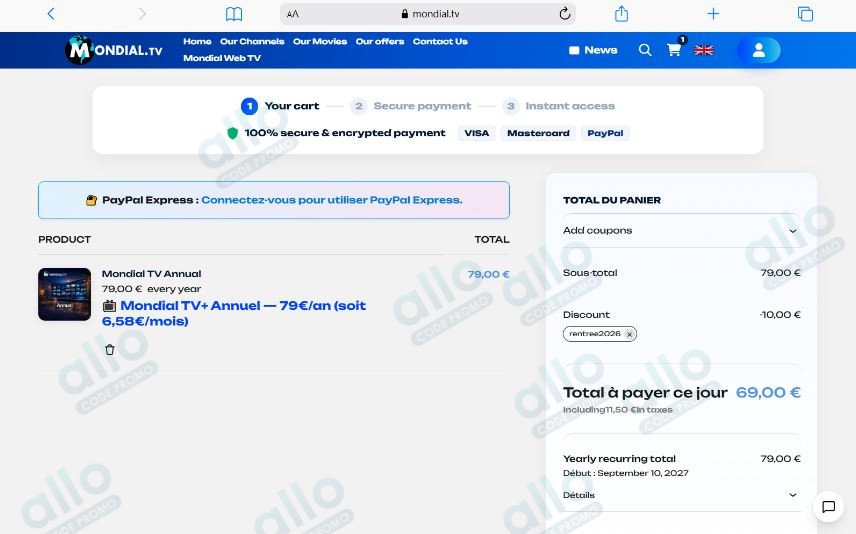Open Mondial Web TV menu item

point(222,58)
